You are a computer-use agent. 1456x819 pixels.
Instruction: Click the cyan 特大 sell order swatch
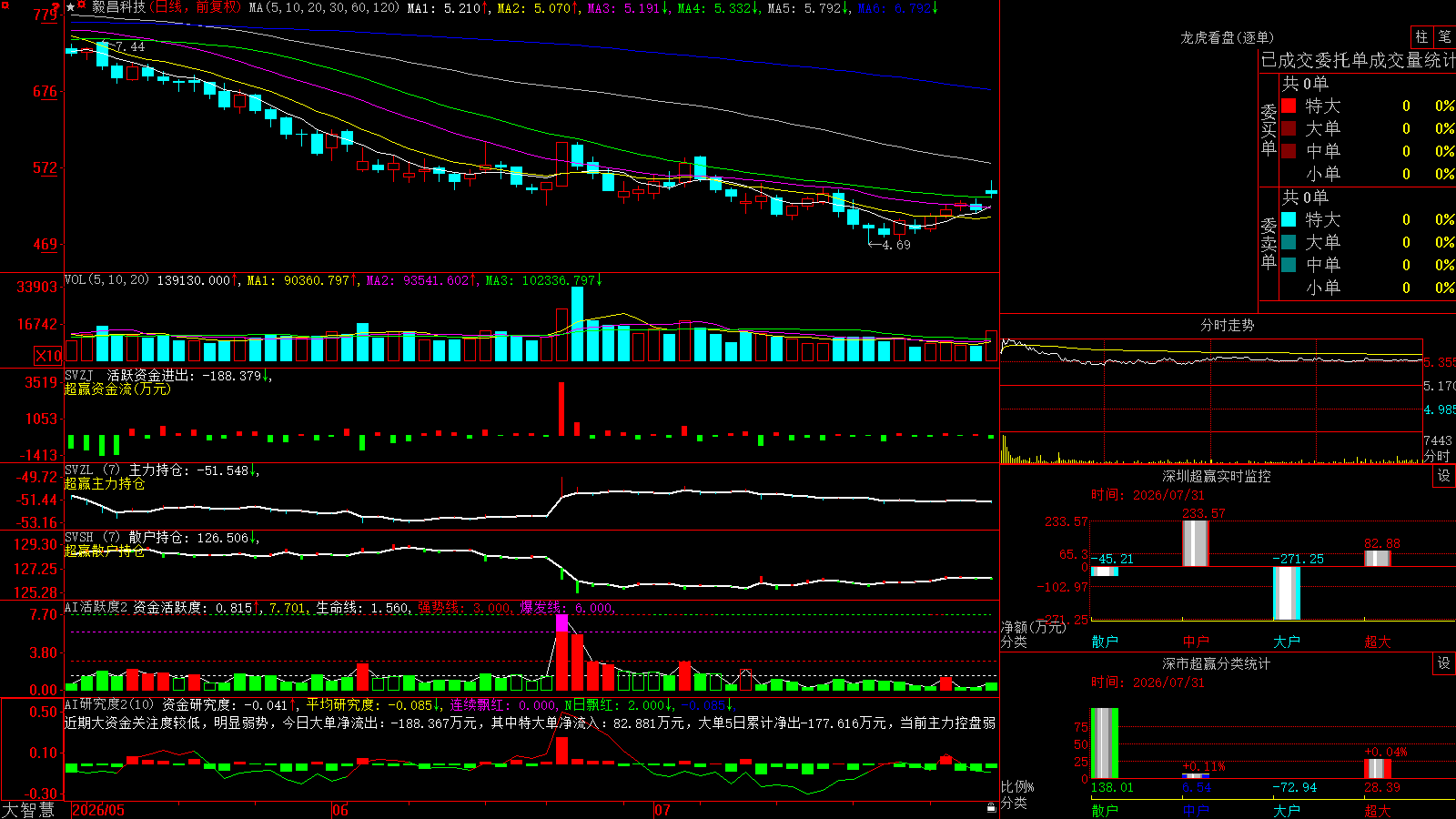[1289, 219]
